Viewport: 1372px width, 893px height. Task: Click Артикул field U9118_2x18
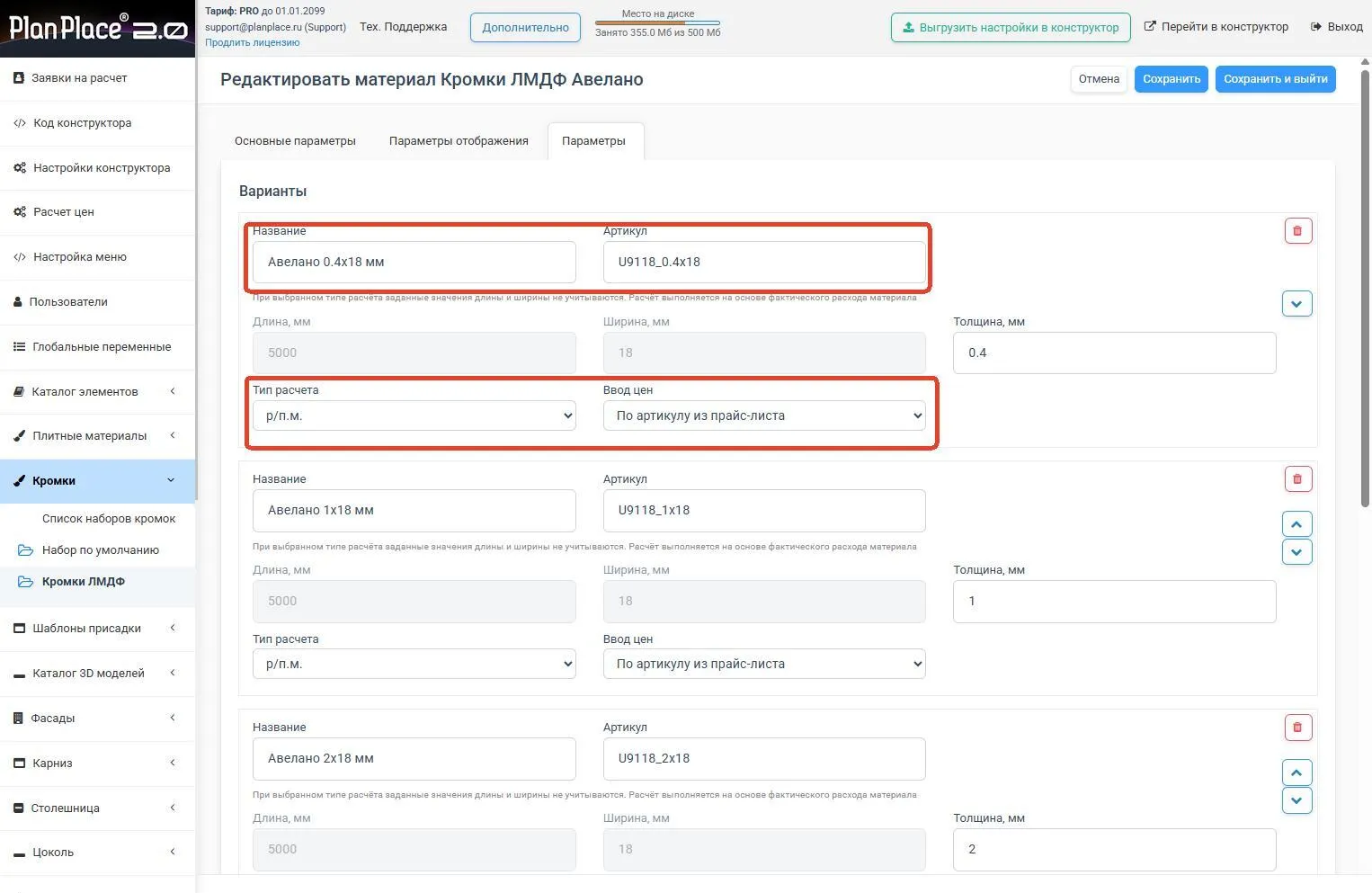coord(764,758)
